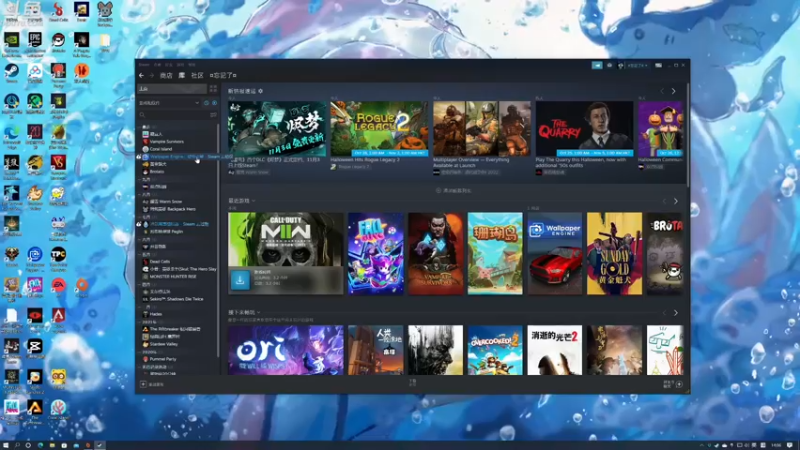Go forward with Steam's right arrow
This screenshot has height=450, width=800.
tap(152, 76)
